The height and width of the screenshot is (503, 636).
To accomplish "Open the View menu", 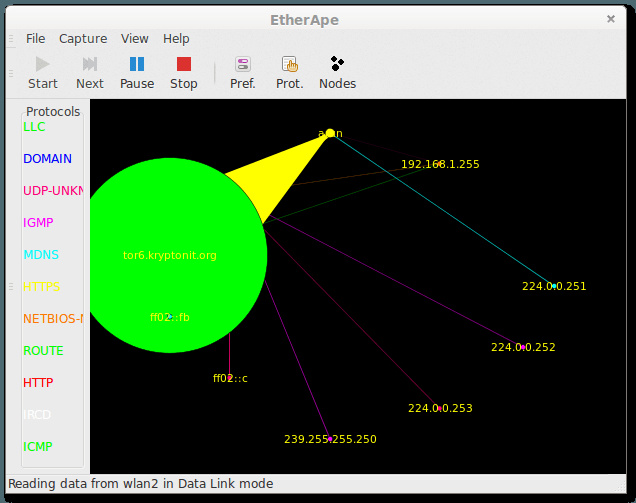I will tap(135, 39).
